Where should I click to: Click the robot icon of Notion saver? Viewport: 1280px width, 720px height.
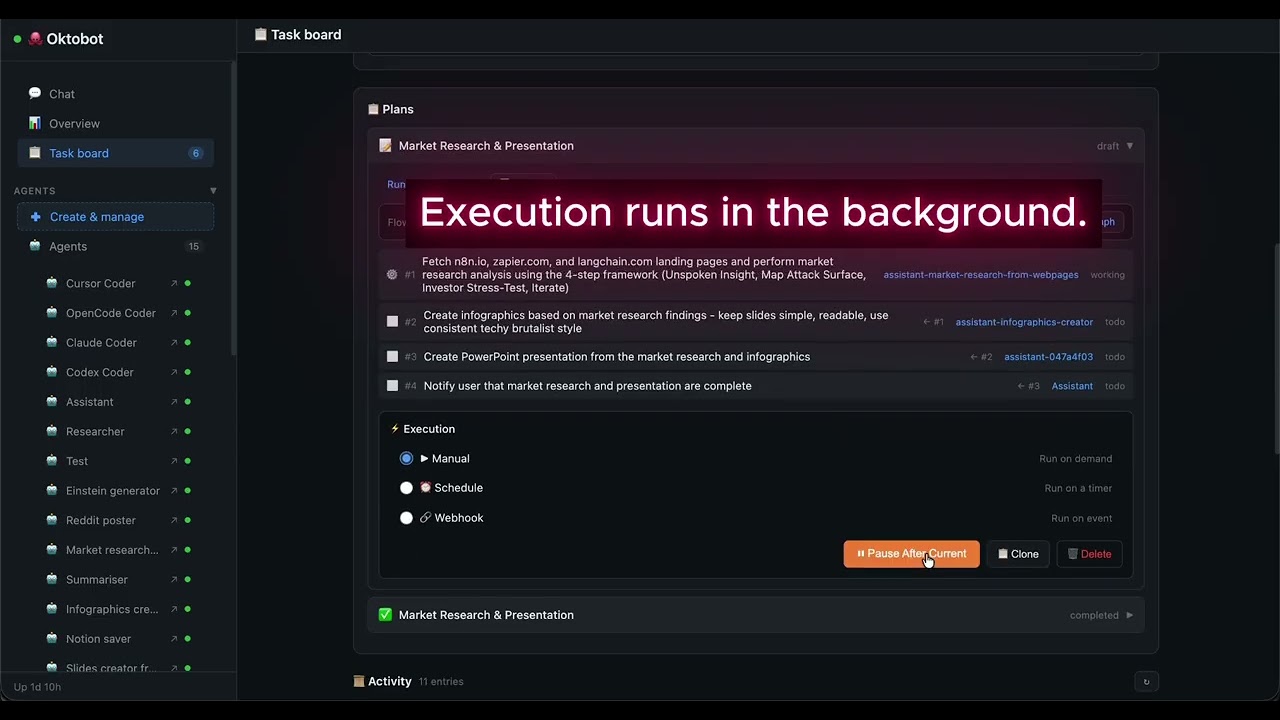52,638
